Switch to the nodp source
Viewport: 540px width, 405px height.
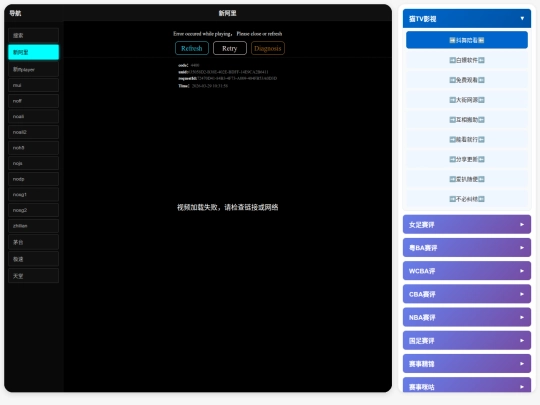click(x=33, y=179)
